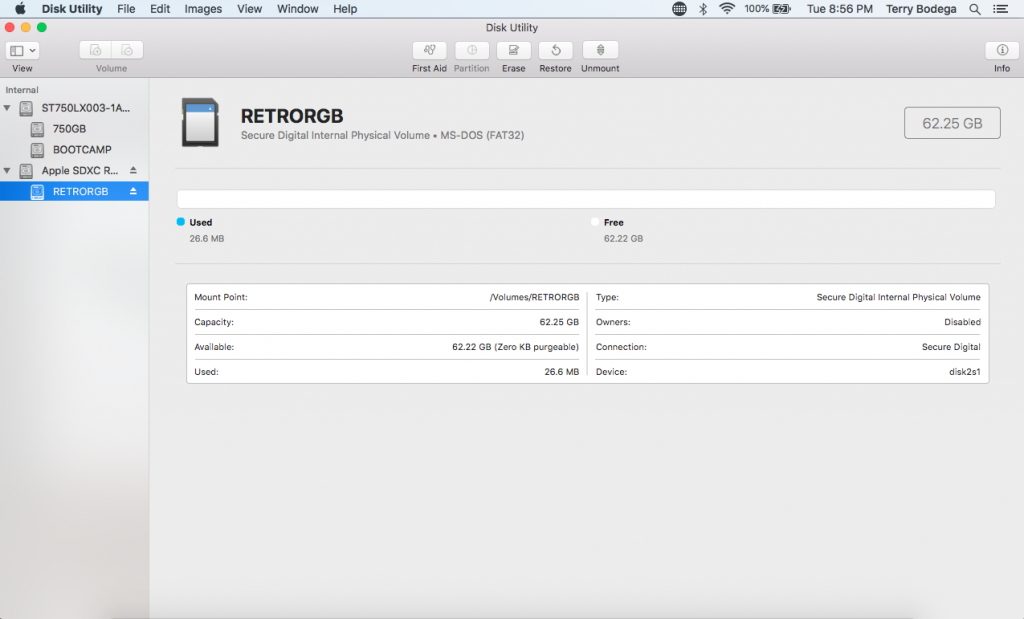This screenshot has width=1024, height=619.
Task: Open Spotlight search in menu bar
Action: pyautogui.click(x=975, y=9)
